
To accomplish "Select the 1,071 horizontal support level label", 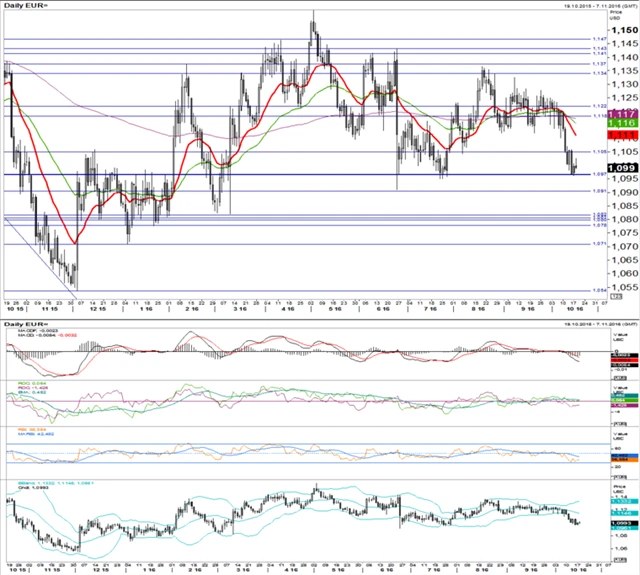I will point(600,244).
